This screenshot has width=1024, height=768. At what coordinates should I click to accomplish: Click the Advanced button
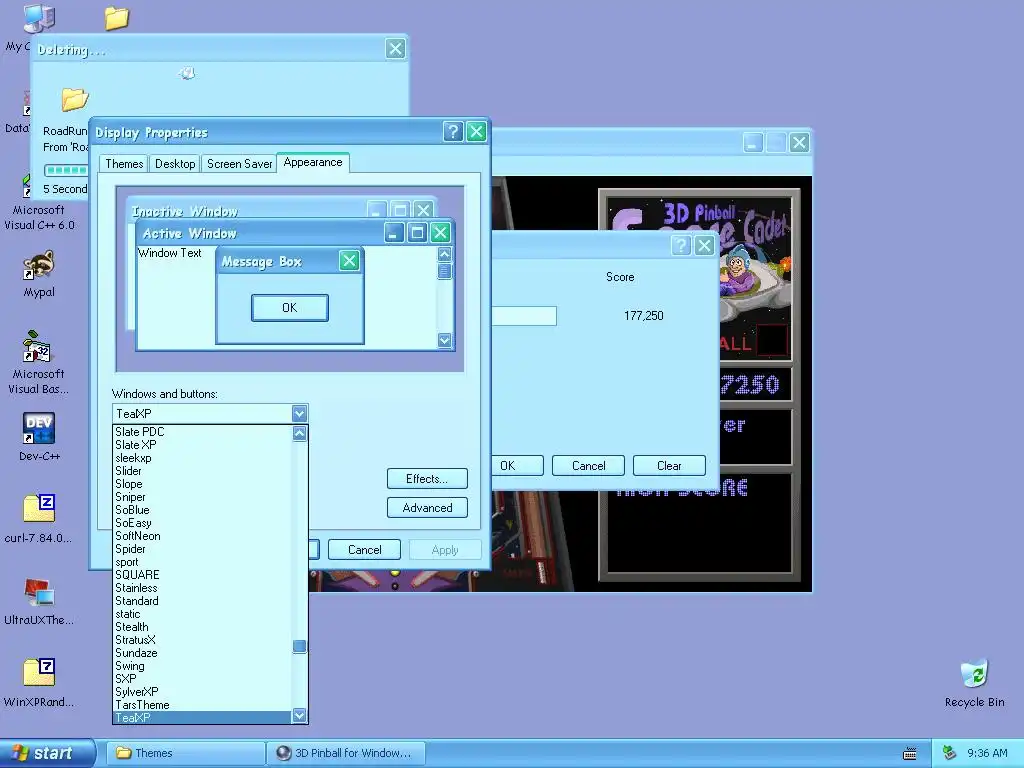[x=427, y=508]
